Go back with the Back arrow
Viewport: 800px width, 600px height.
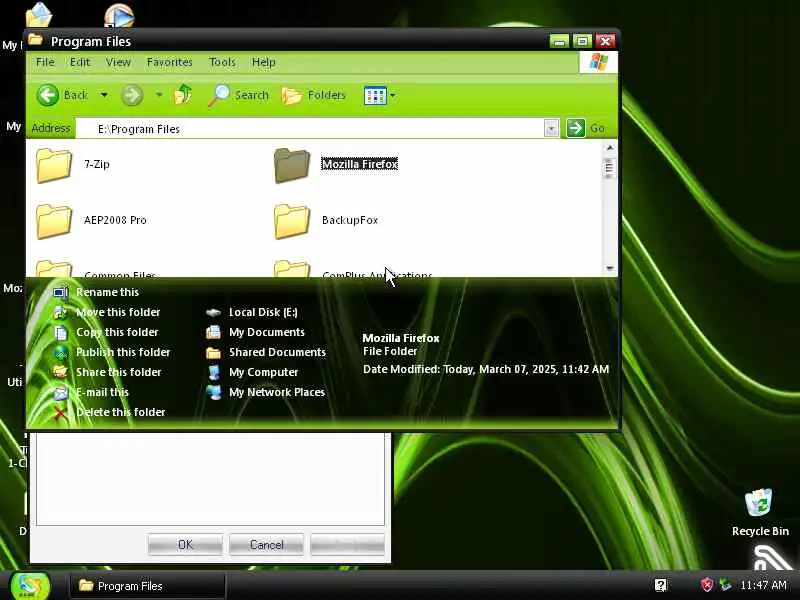48,95
